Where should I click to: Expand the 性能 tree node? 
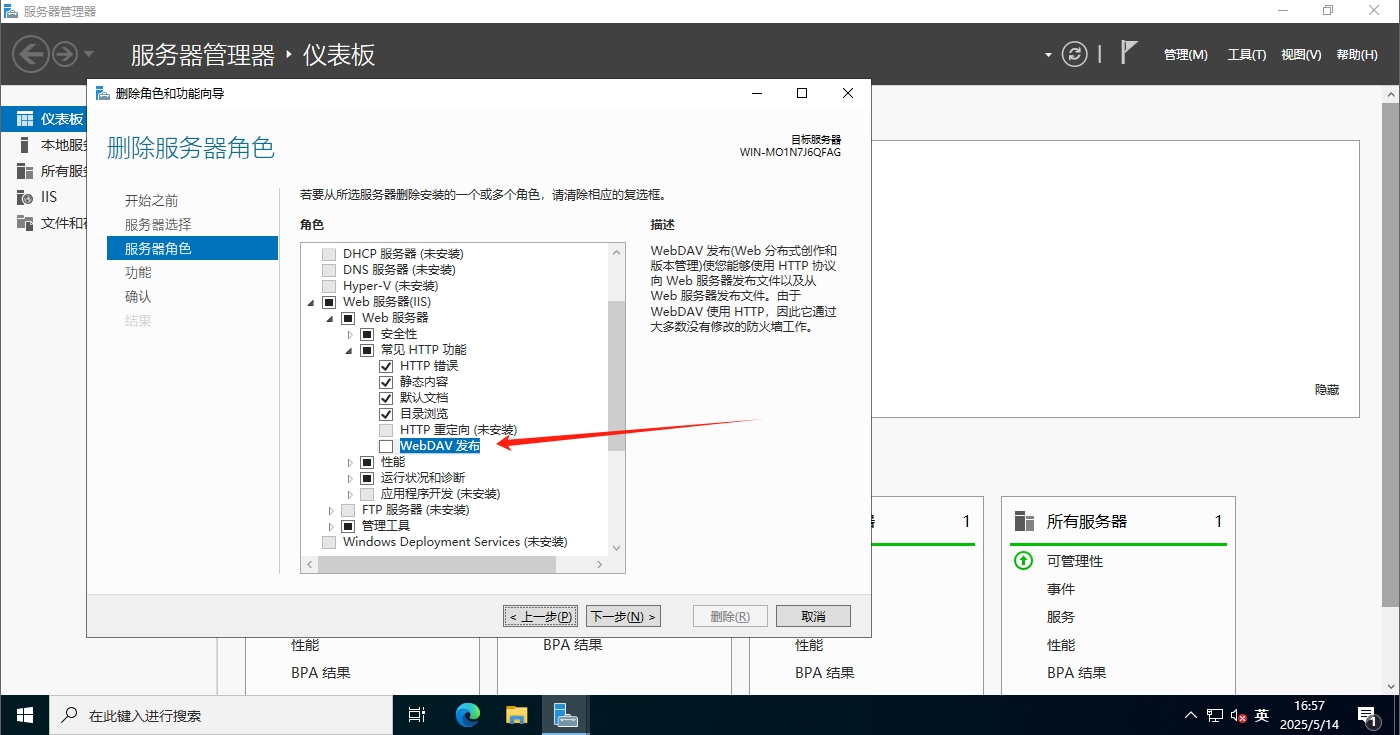pos(350,462)
